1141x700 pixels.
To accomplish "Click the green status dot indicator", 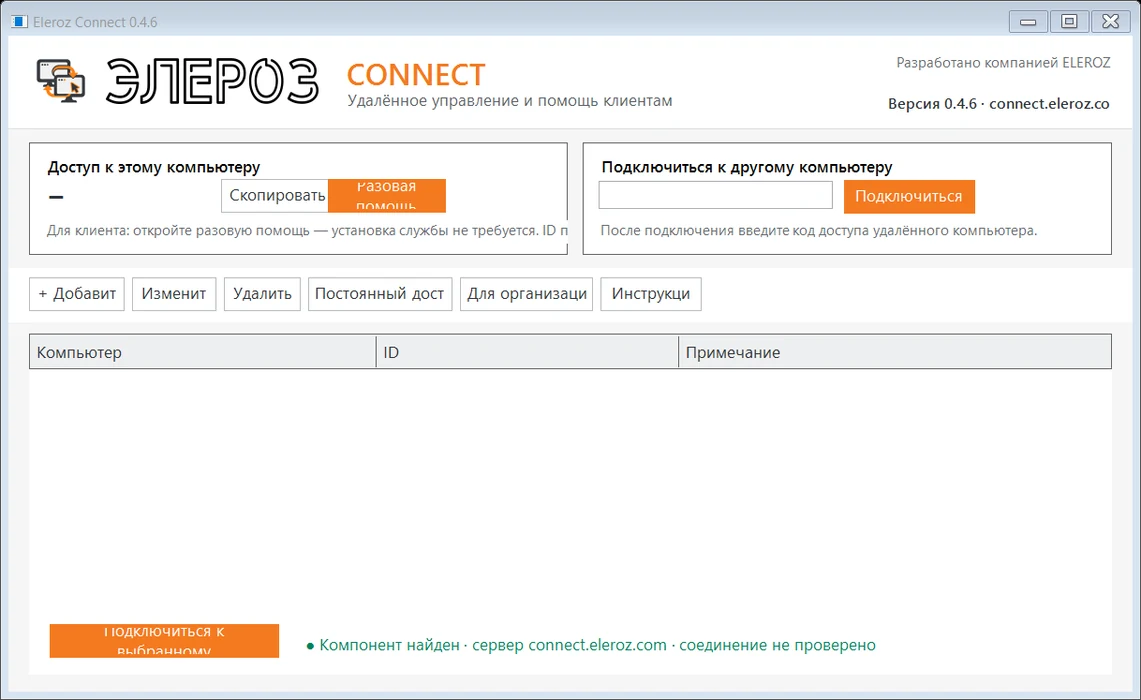I will pyautogui.click(x=311, y=646).
